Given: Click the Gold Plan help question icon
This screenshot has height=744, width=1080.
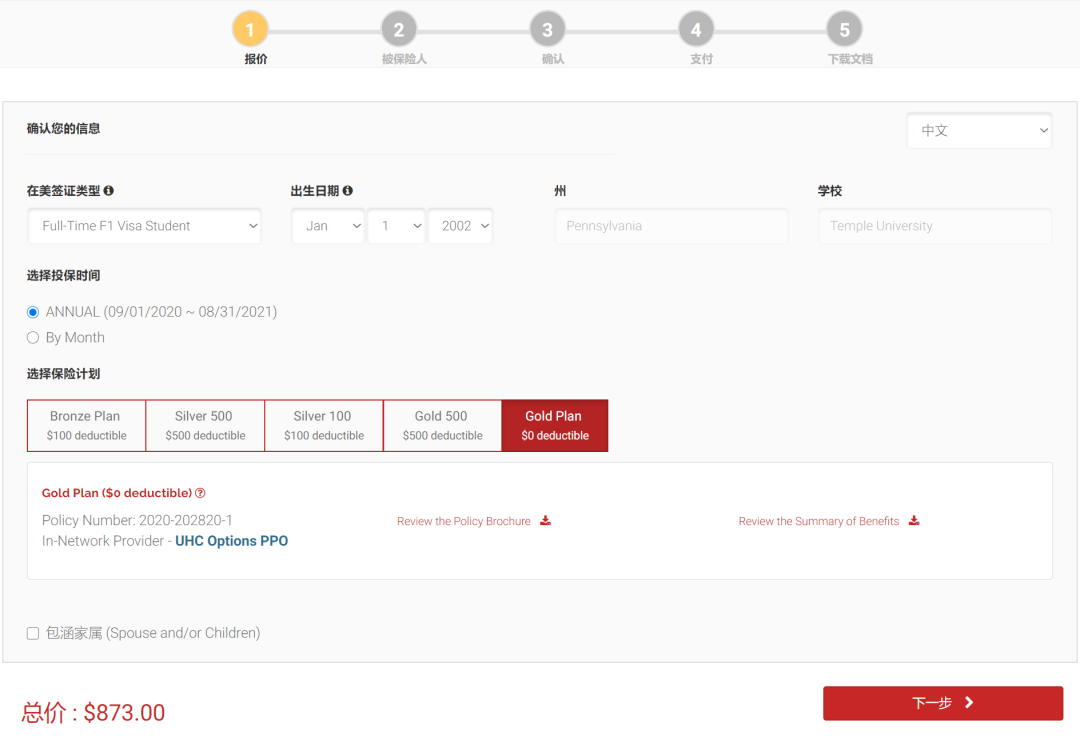Looking at the screenshot, I should (200, 493).
